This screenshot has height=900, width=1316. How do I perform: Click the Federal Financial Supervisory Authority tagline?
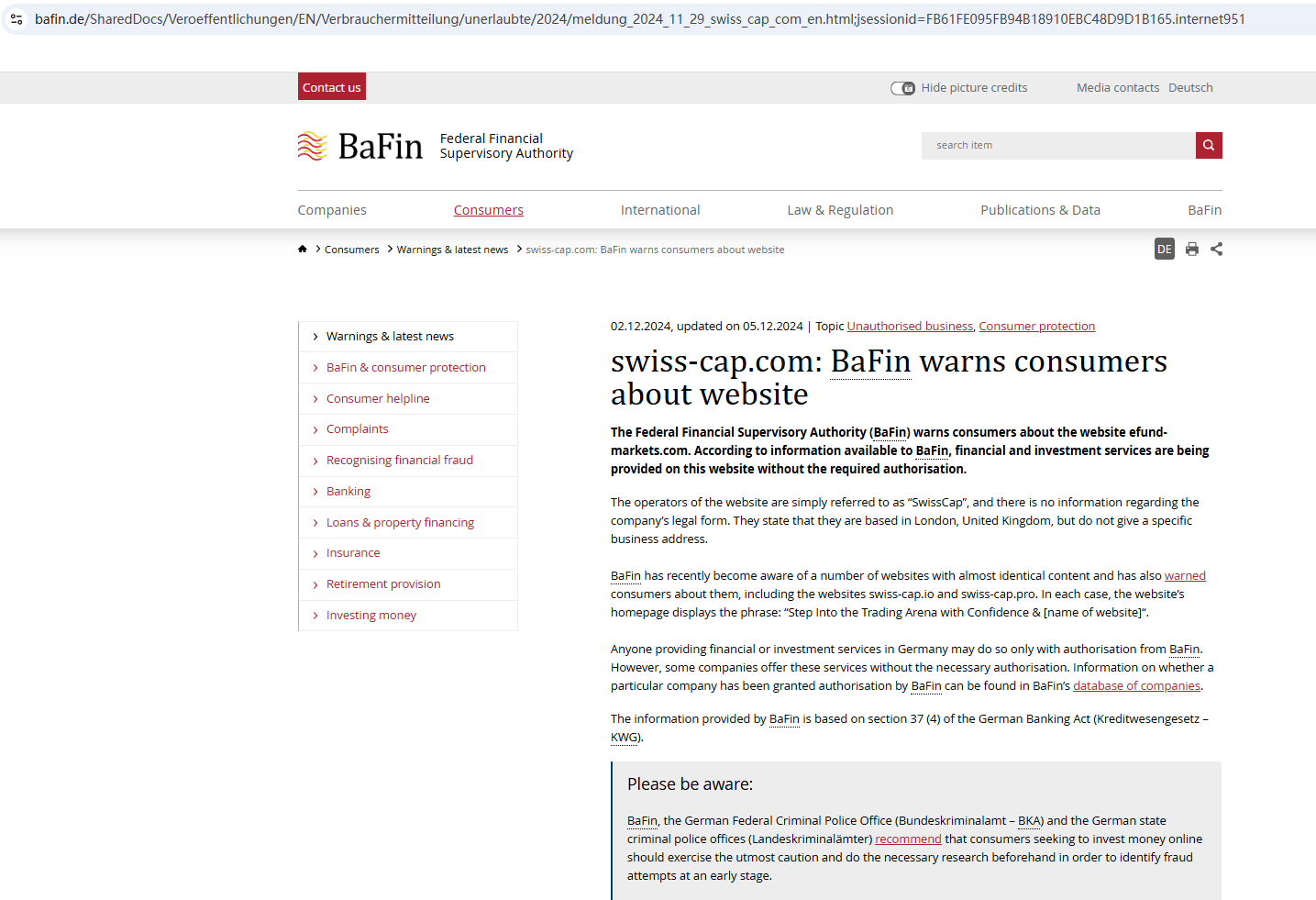coord(506,146)
